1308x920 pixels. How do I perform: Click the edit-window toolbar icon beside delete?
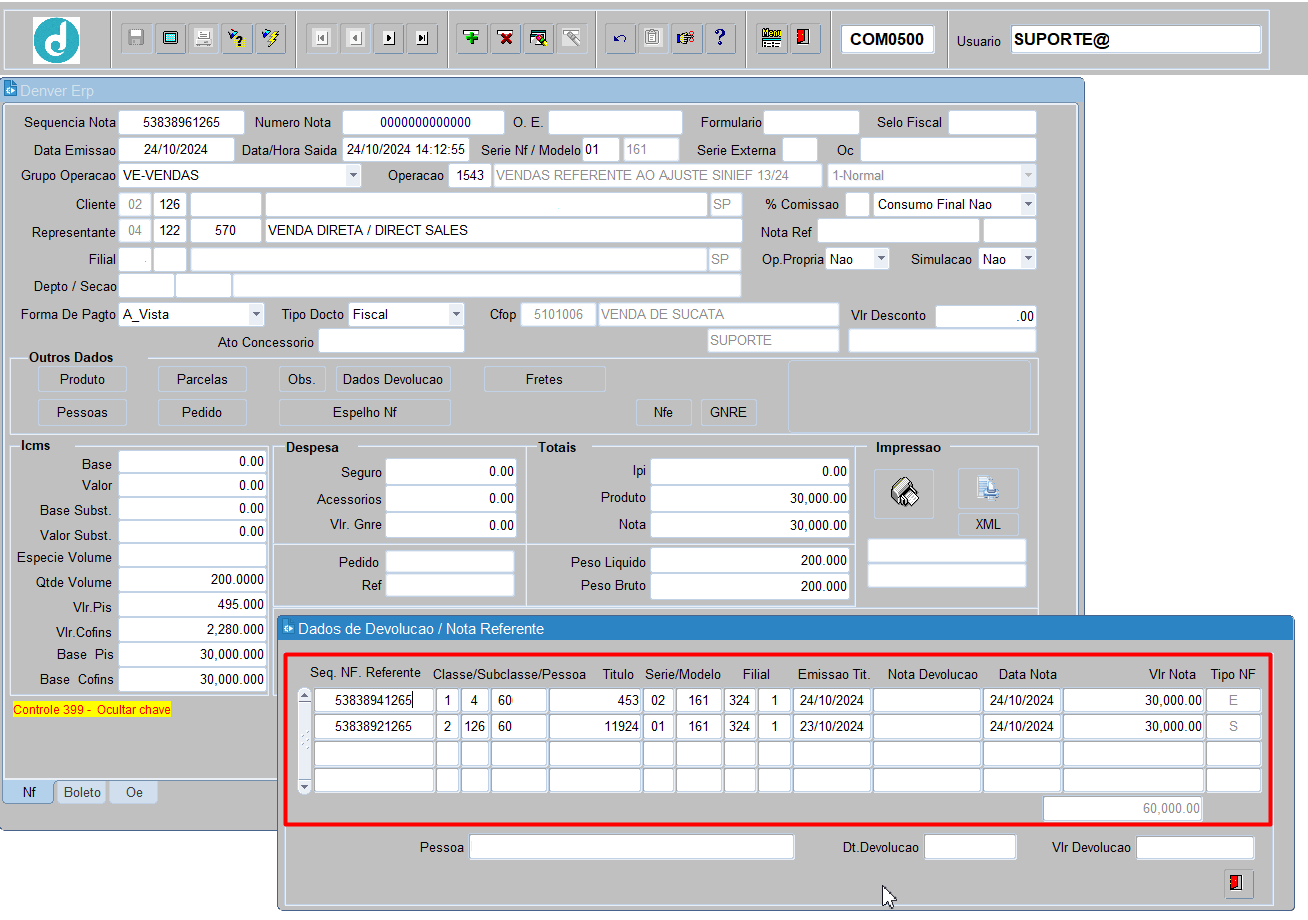pyautogui.click(x=539, y=39)
